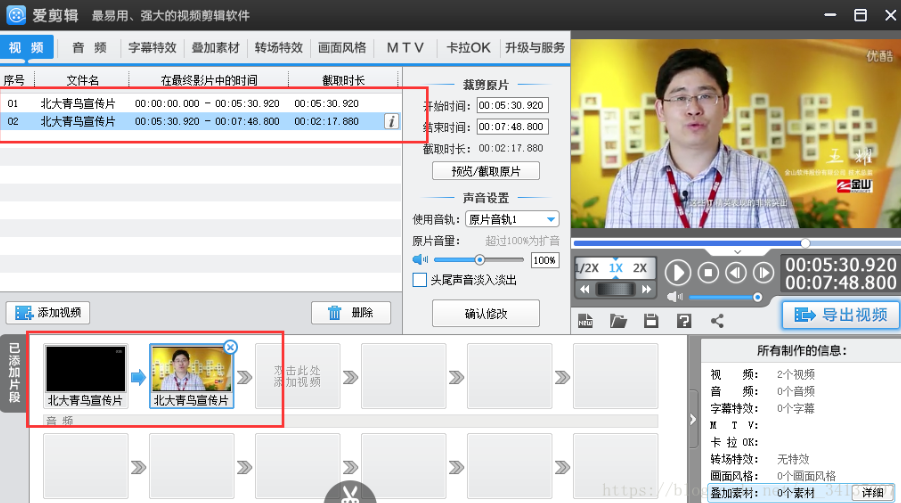The image size is (901, 503).
Task: Click the stop playback button
Action: tap(708, 272)
